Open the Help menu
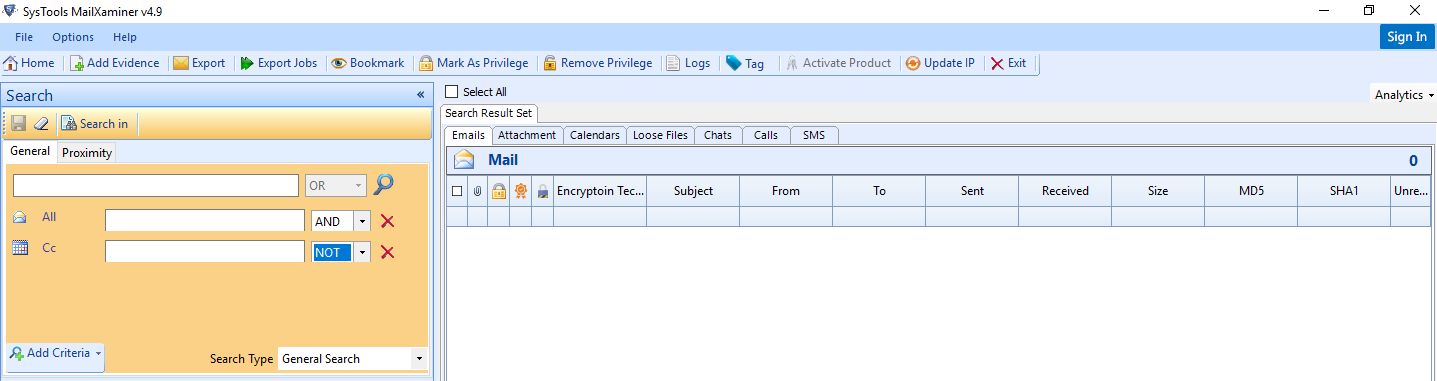The image size is (1437, 381). (125, 37)
